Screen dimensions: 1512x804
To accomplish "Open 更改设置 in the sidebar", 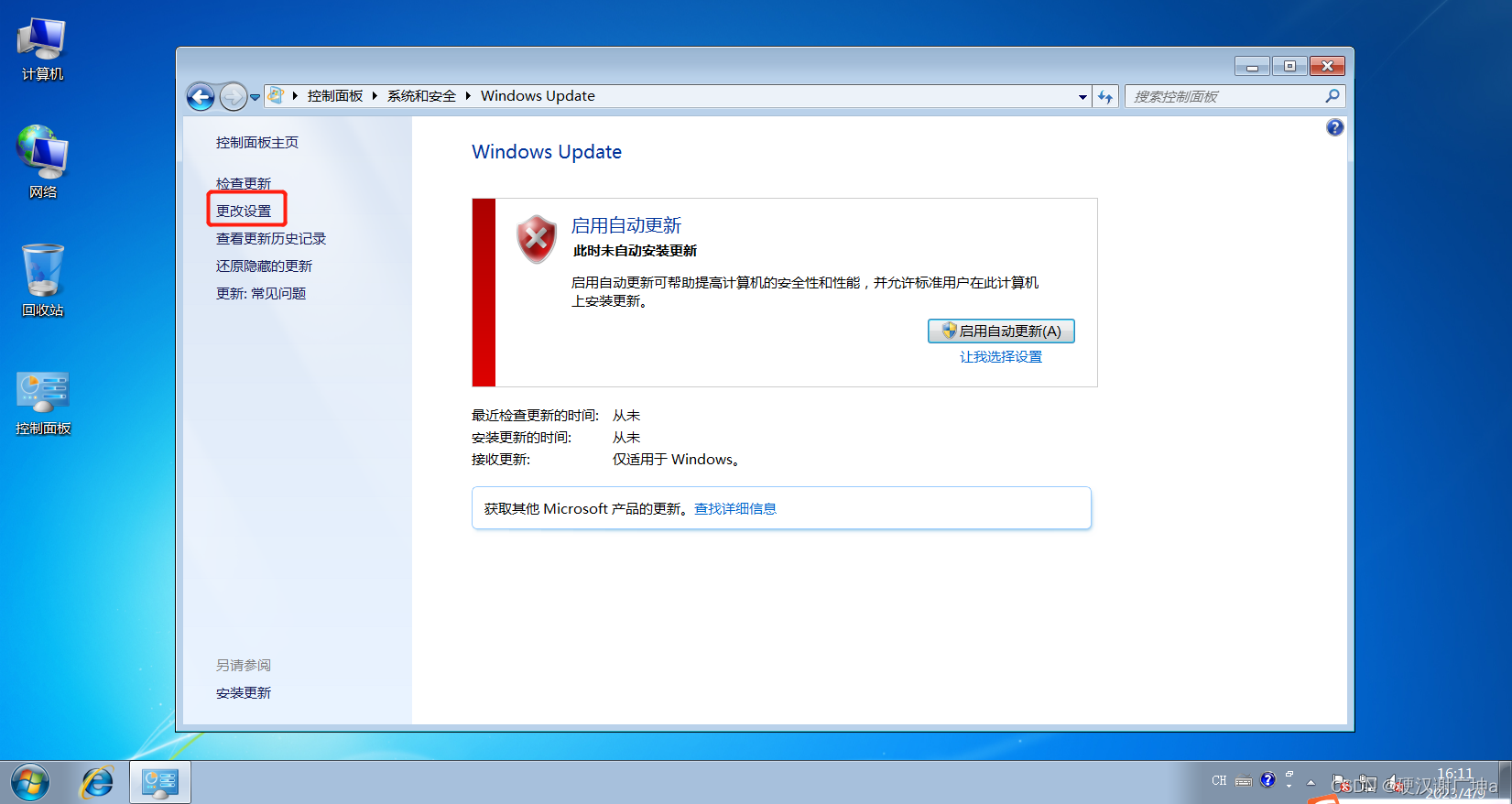I will (x=244, y=211).
